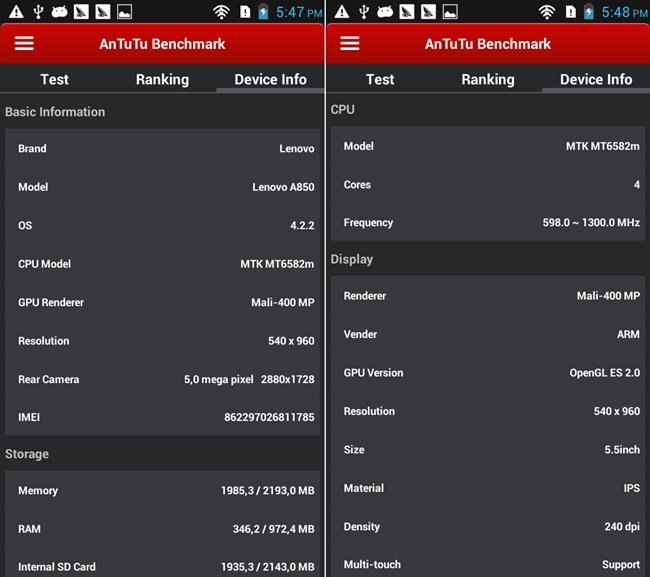Tap battery charging icon in right status bar

[589, 12]
